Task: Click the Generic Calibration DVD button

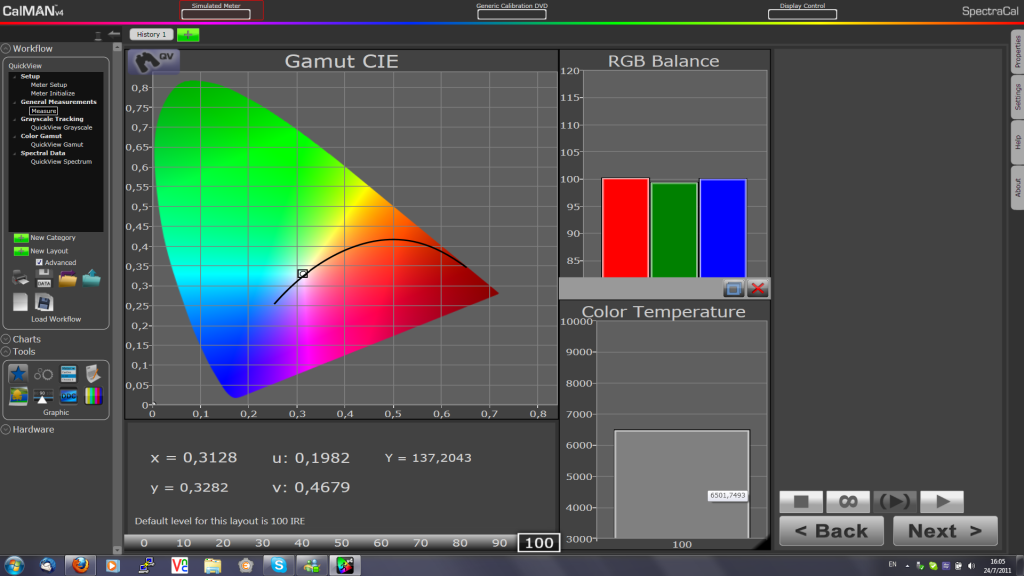Action: click(x=512, y=14)
